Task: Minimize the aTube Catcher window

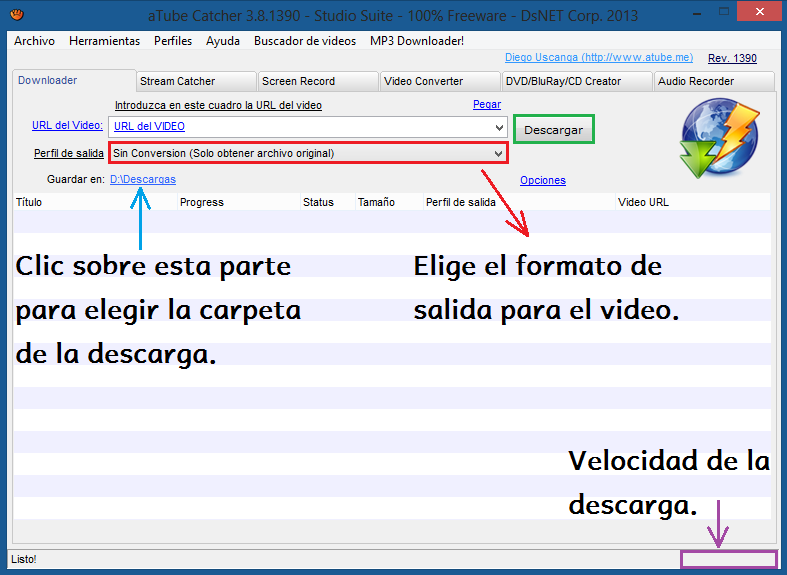Action: point(697,13)
